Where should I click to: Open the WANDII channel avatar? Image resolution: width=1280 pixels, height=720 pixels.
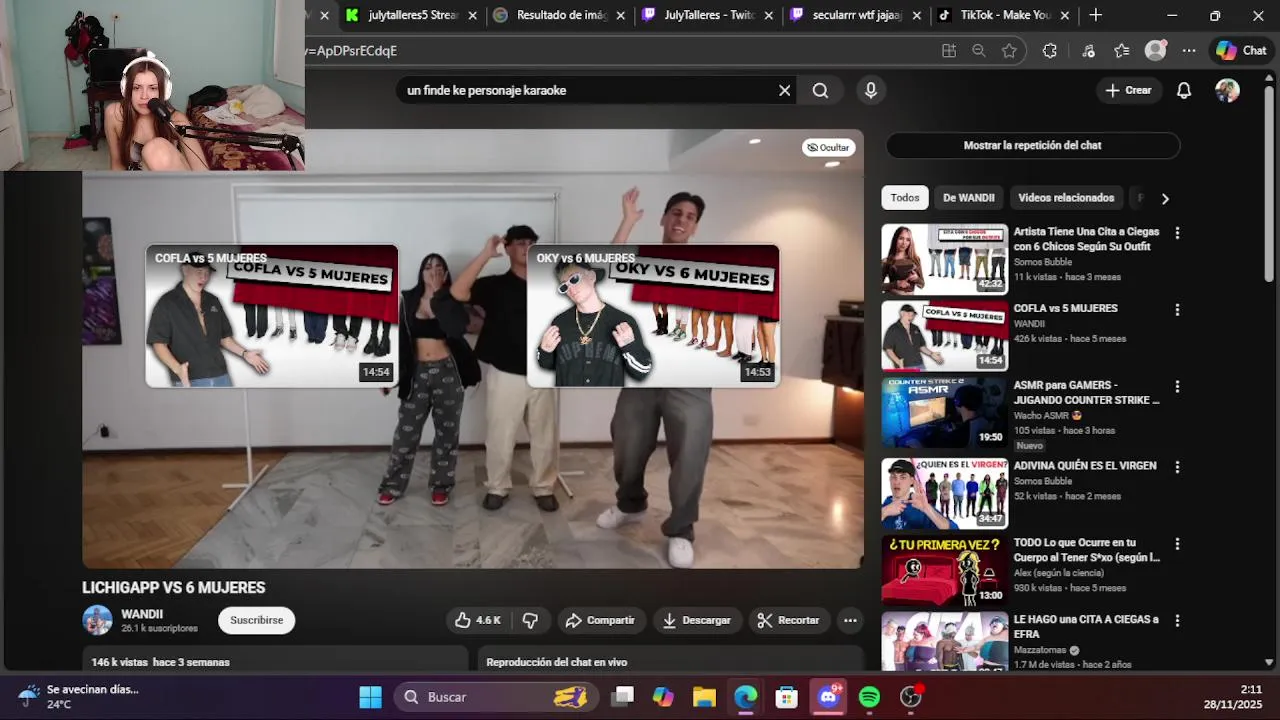pos(98,620)
